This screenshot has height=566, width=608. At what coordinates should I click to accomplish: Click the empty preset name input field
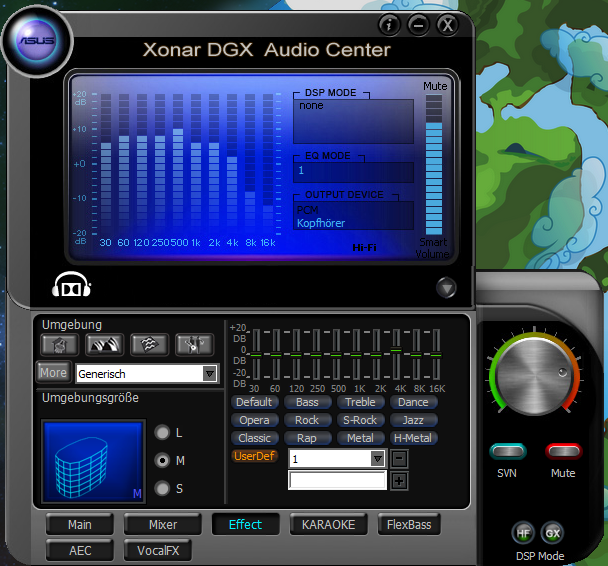[337, 481]
